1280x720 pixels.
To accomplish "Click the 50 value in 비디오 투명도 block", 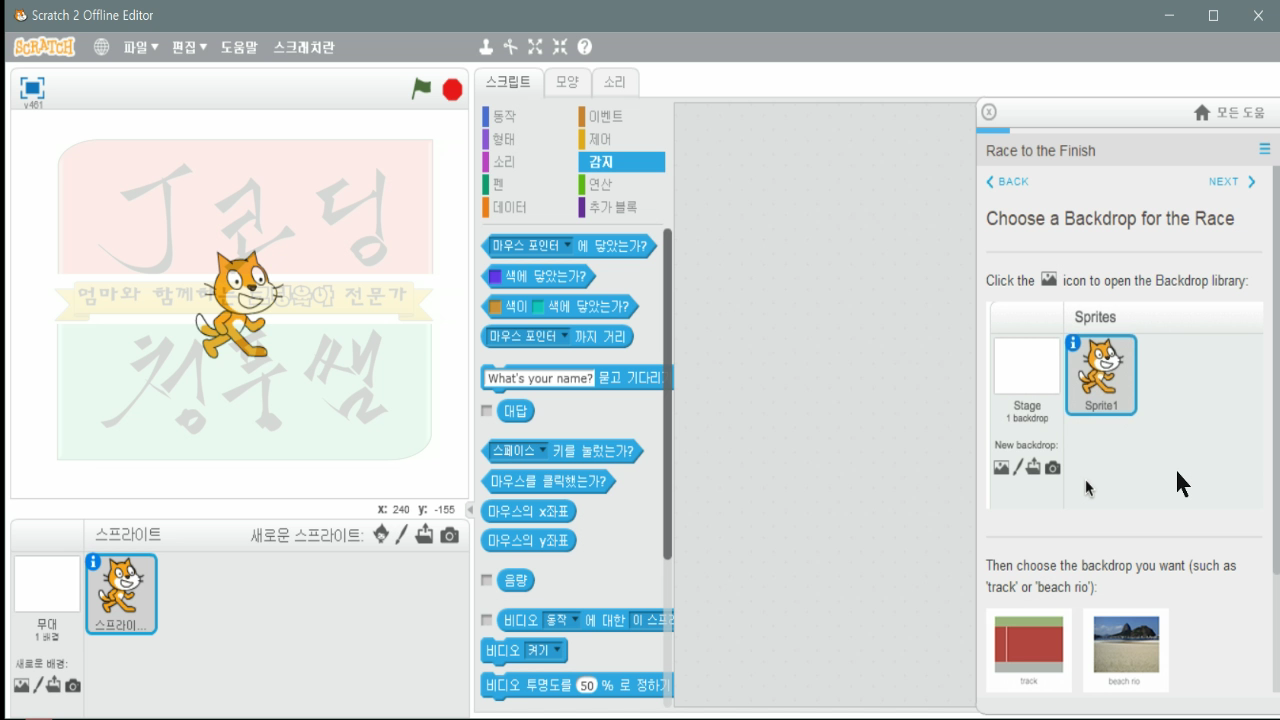I will click(587, 686).
